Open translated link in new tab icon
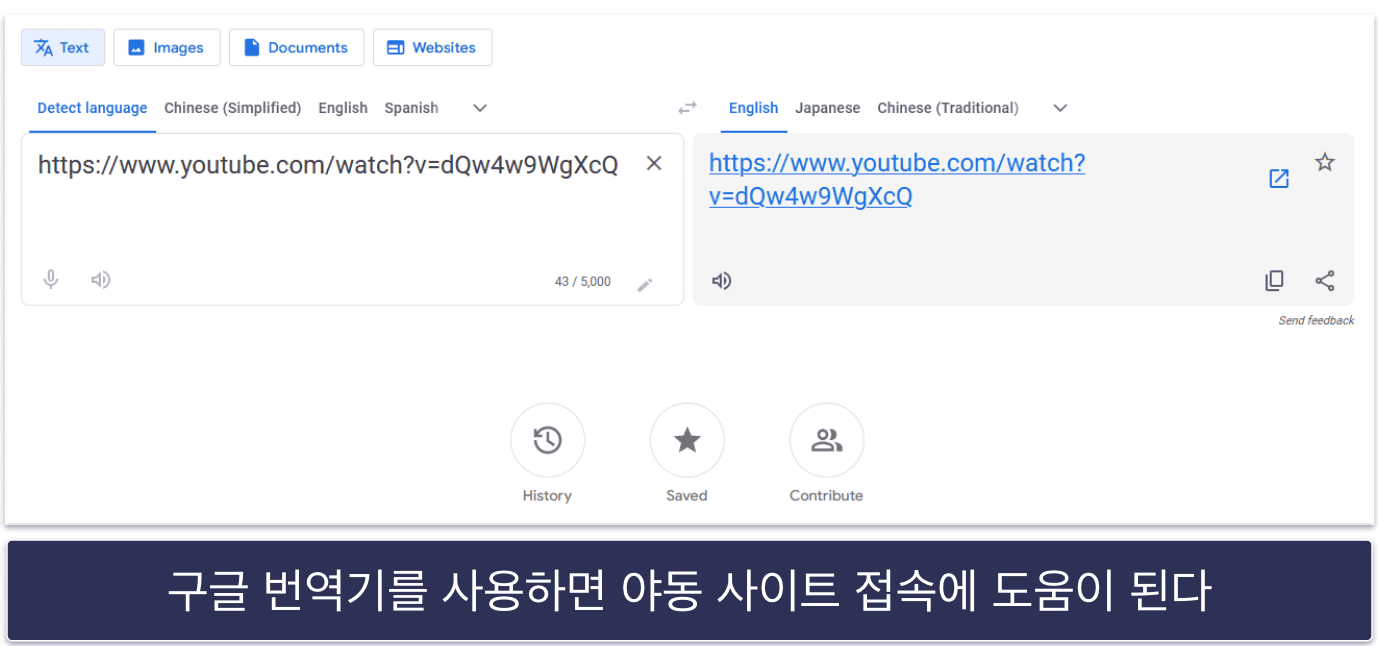Viewport: 1378px width, 646px height. tap(1279, 179)
